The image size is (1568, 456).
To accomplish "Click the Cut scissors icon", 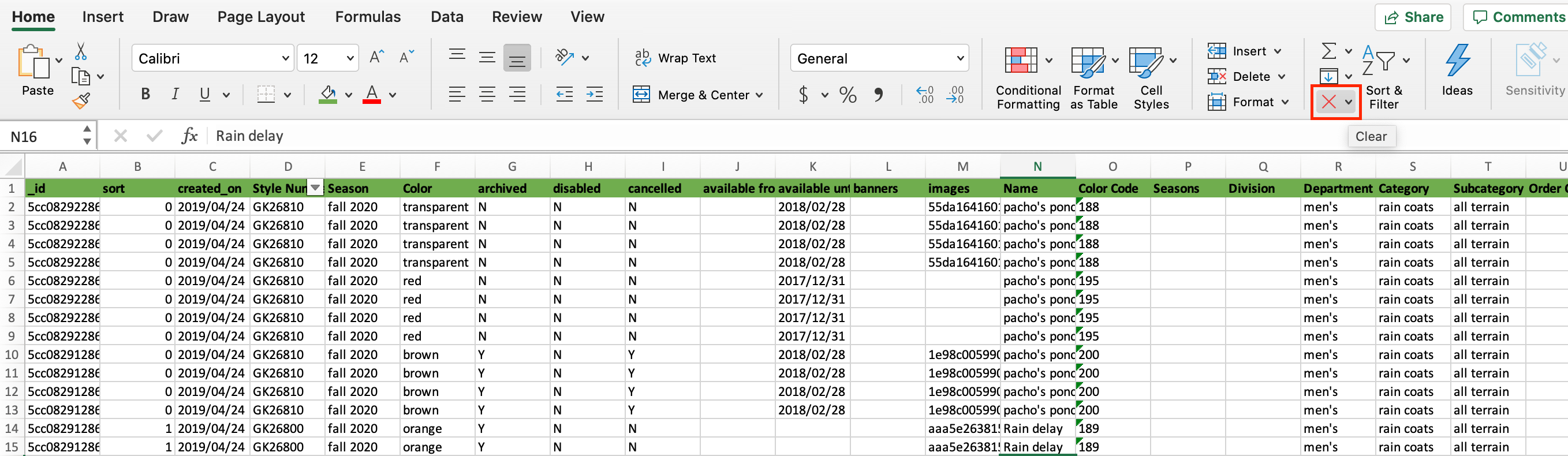I will point(80,51).
